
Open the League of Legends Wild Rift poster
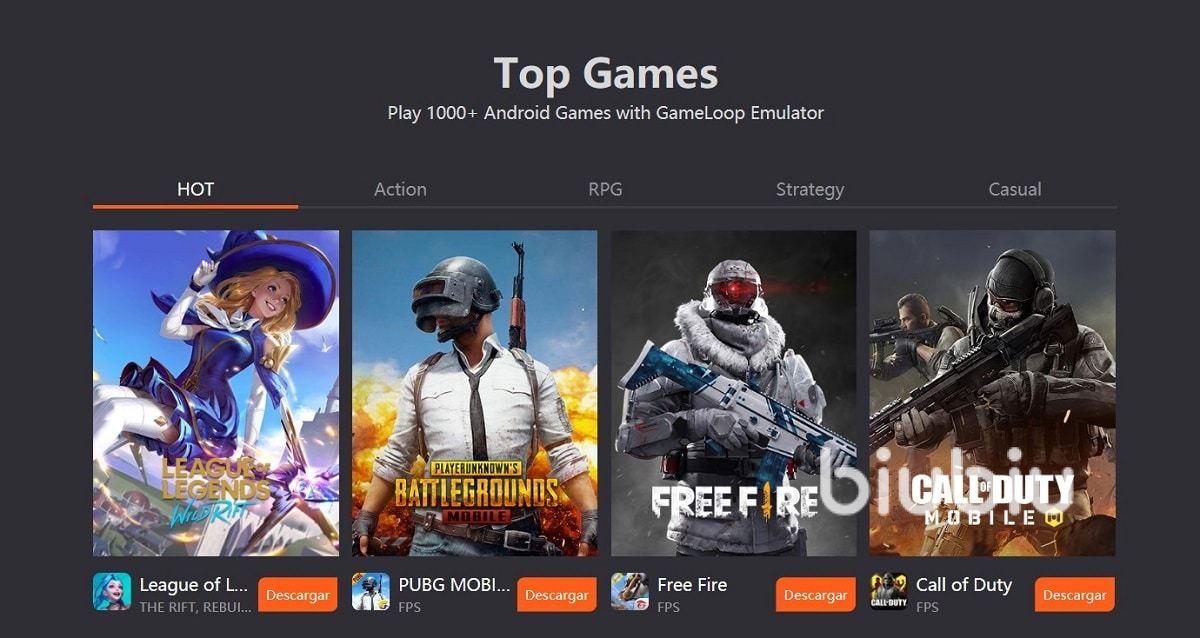point(216,393)
